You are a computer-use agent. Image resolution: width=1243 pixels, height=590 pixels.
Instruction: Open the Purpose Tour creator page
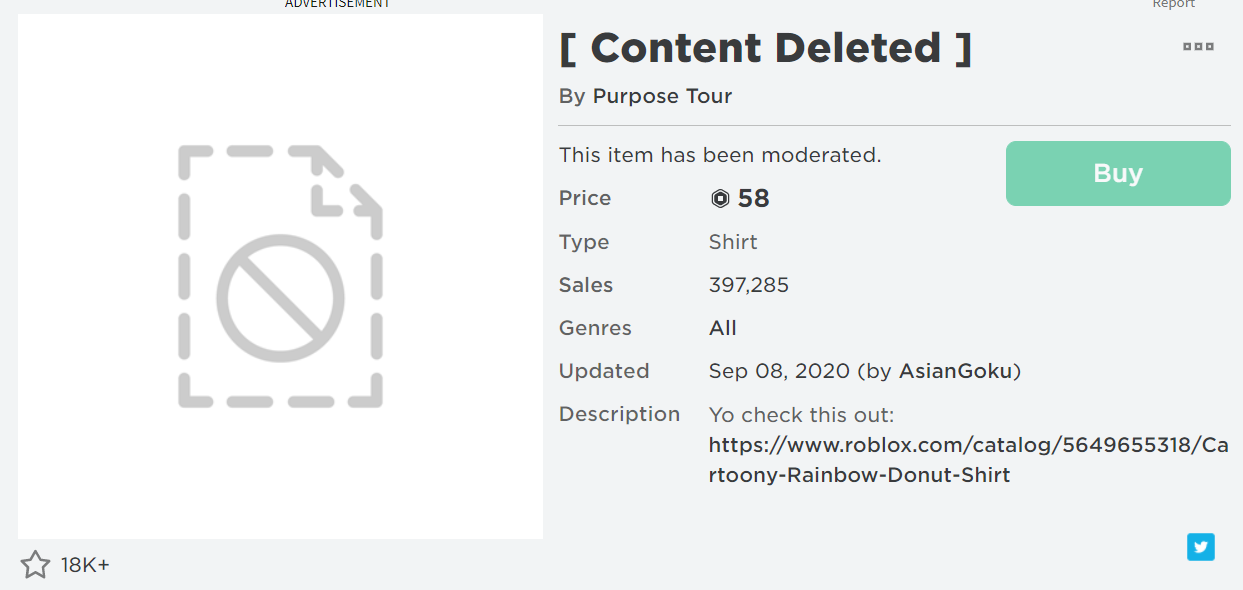tap(662, 96)
